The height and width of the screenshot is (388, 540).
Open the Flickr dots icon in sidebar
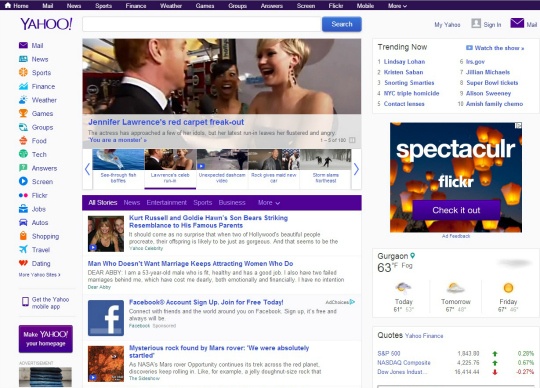tap(23, 195)
